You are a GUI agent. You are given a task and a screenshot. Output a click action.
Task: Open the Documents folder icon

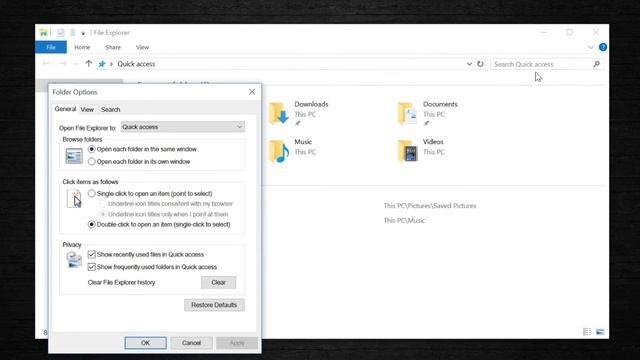tap(407, 113)
